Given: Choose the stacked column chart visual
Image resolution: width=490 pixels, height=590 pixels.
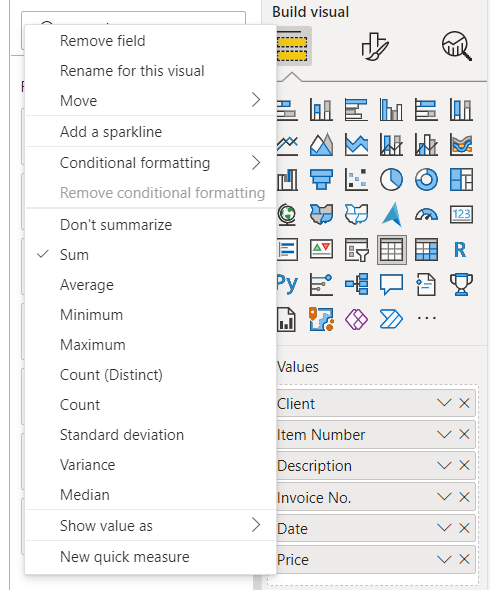Looking at the screenshot, I should point(321,109).
